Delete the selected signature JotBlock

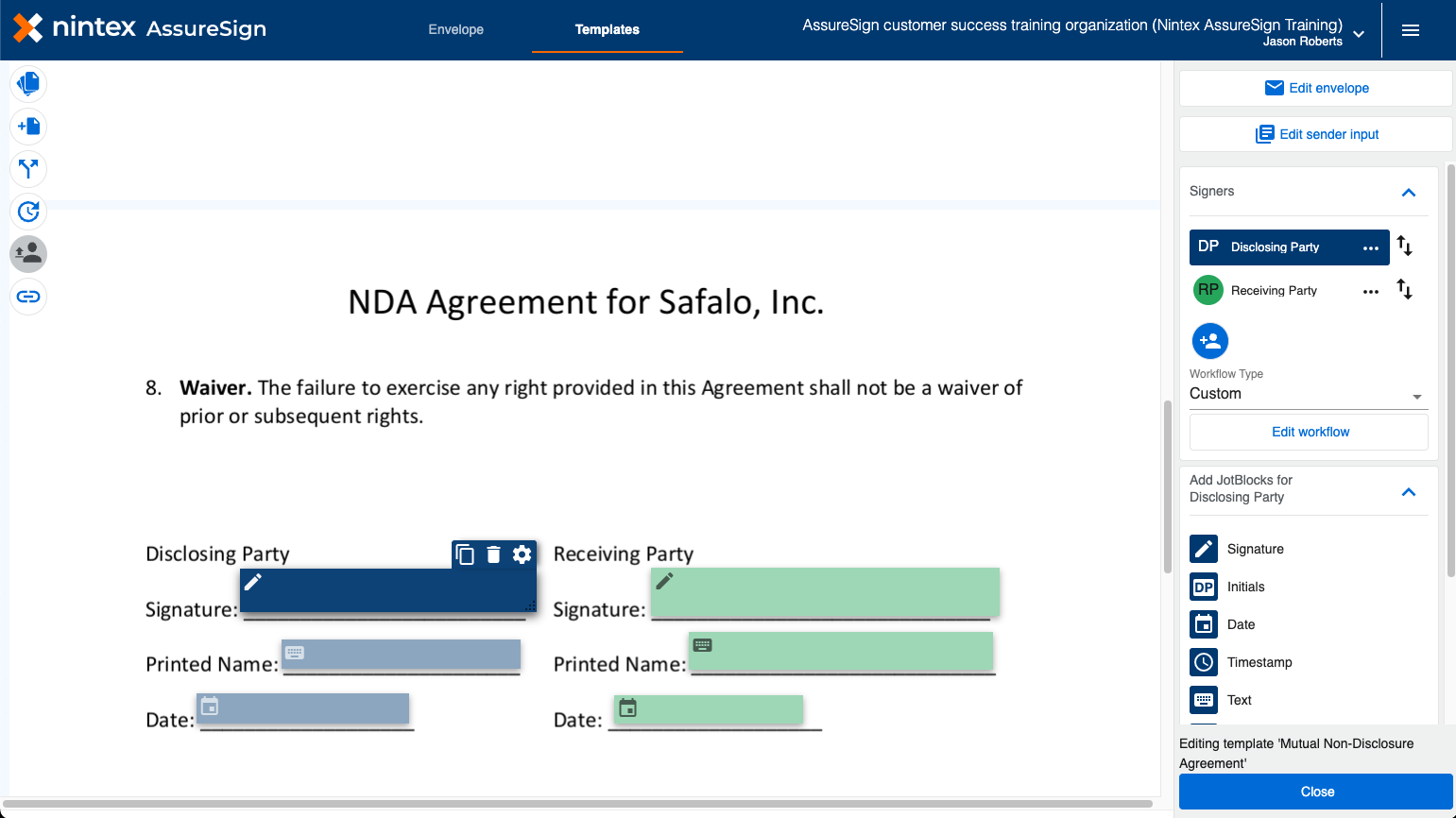tap(493, 554)
